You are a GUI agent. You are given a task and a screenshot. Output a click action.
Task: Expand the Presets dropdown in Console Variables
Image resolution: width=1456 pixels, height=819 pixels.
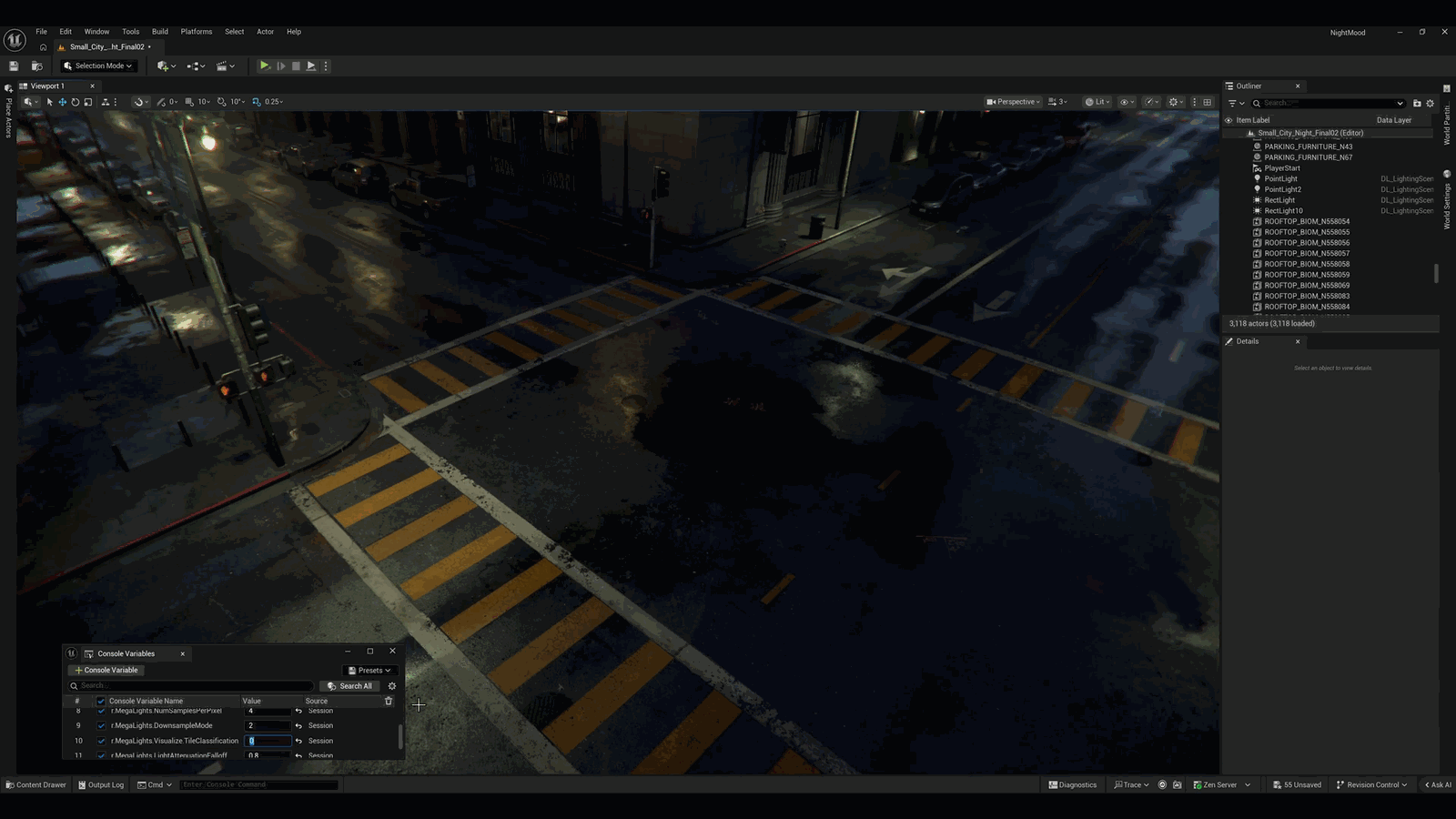[369, 671]
